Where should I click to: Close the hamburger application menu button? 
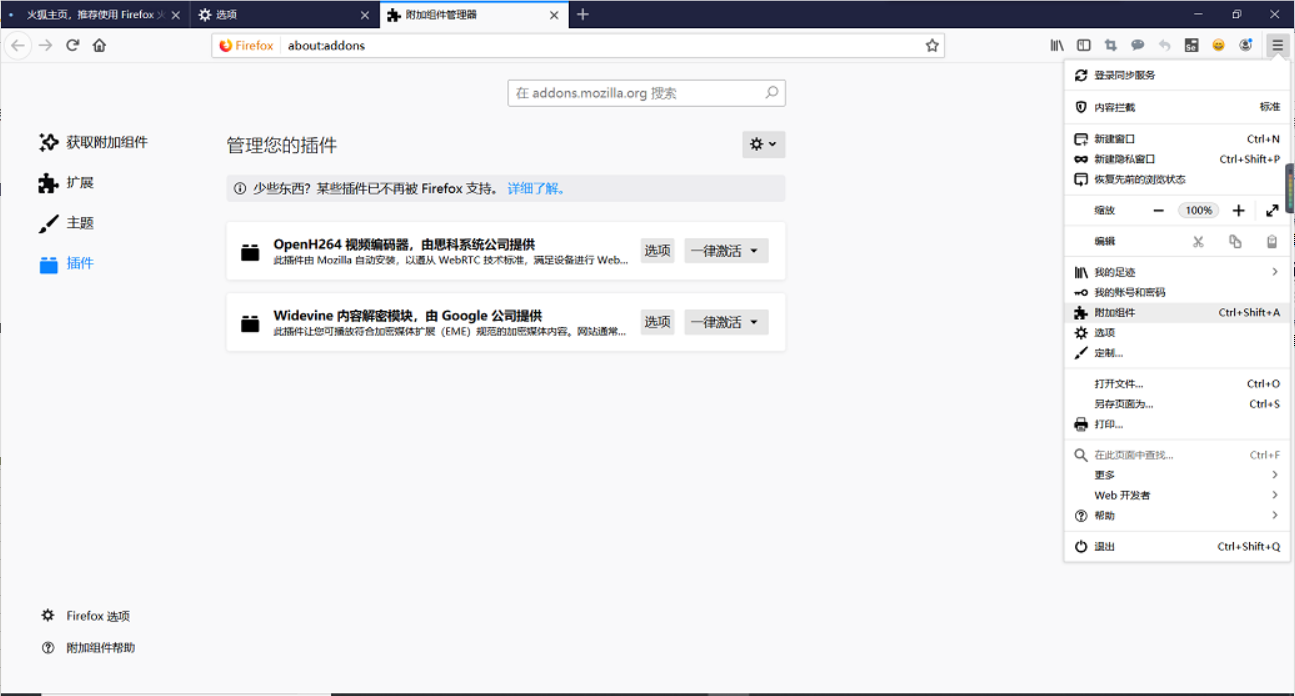1278,45
